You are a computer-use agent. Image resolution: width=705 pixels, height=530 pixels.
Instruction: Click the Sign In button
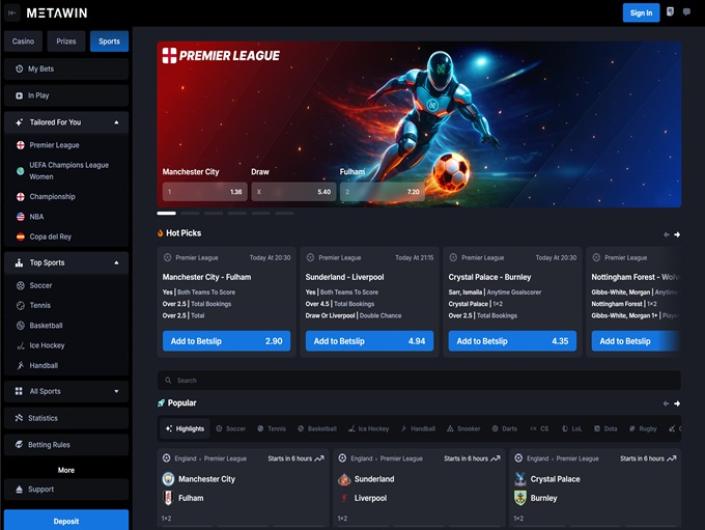click(x=641, y=13)
